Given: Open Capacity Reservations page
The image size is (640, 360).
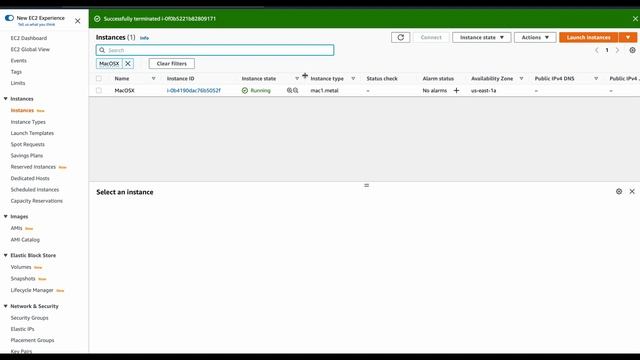Looking at the screenshot, I should tap(37, 201).
